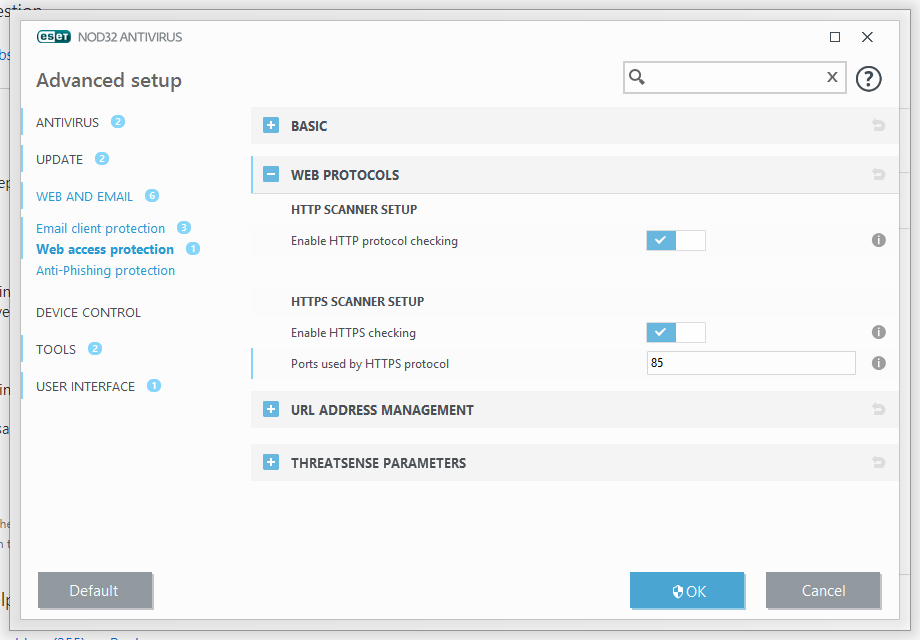This screenshot has width=920, height=640.
Task: Click the Advanced setup title text
Action: (109, 80)
